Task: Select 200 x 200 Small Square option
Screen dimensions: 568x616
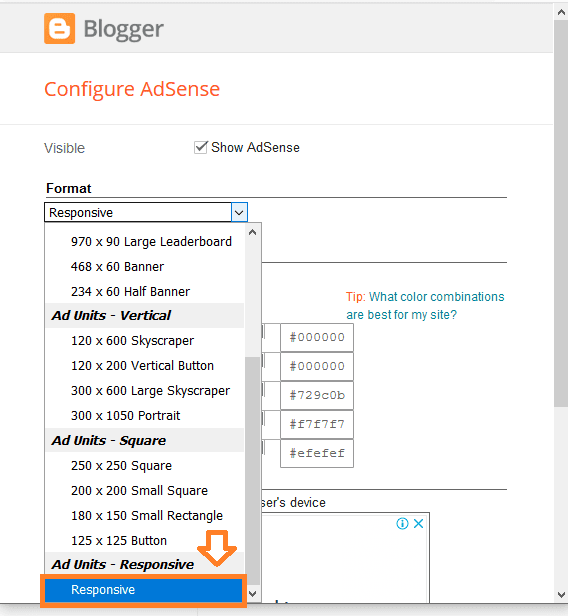Action: (x=145, y=491)
